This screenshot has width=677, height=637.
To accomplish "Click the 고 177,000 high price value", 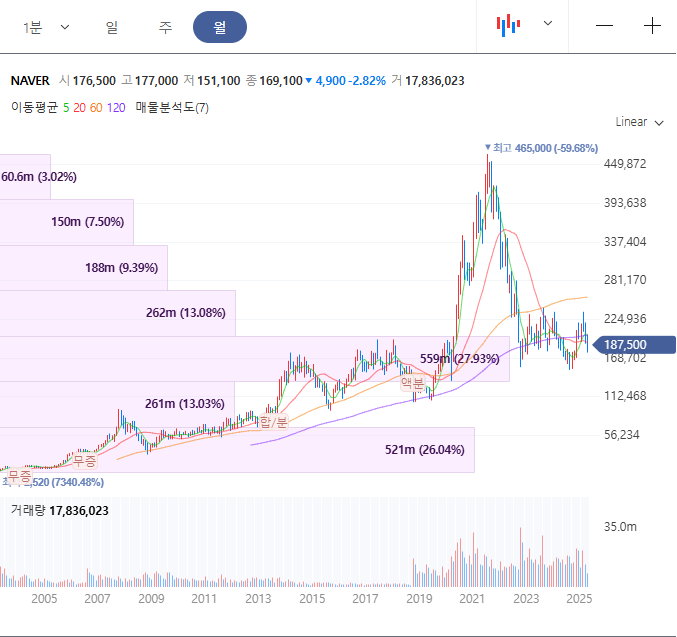I will click(149, 81).
